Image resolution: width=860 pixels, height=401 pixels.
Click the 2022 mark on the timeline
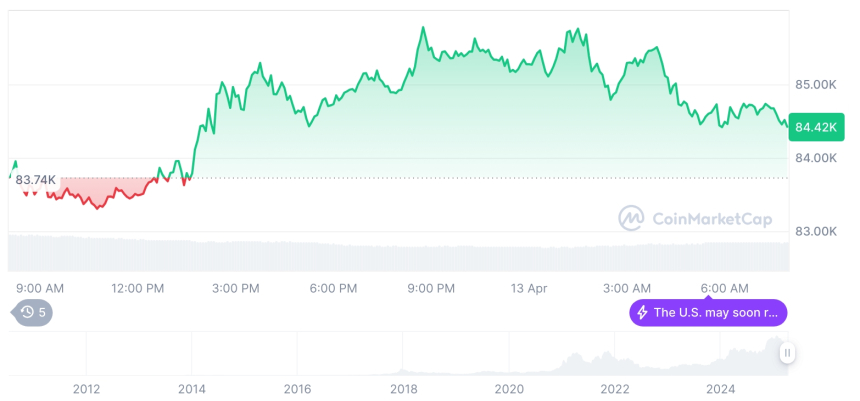point(614,389)
